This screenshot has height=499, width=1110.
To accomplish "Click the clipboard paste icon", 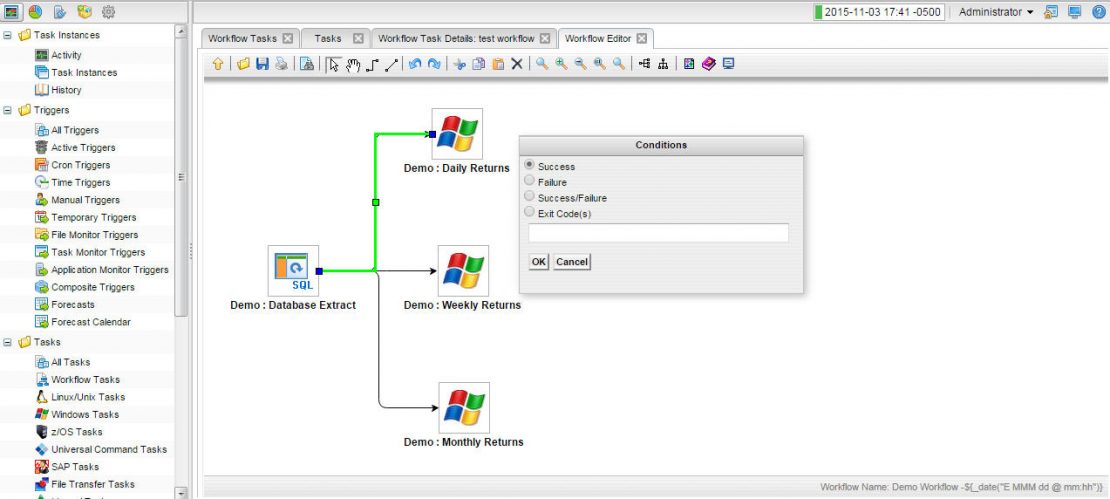I will 498,64.
